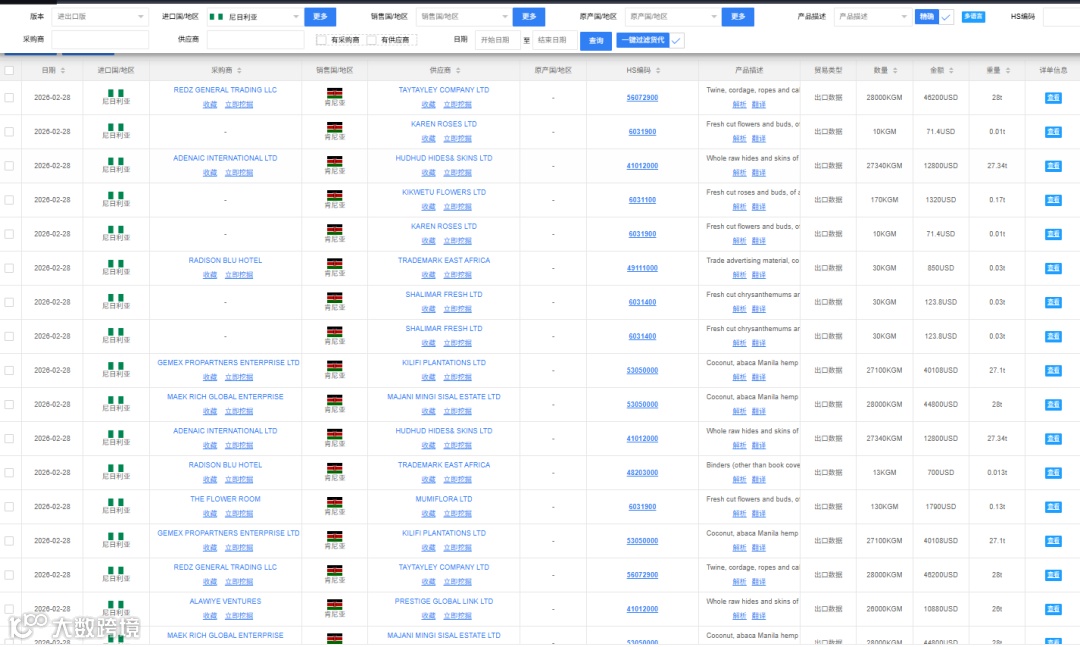Pick the 结束日期 end date field
This screenshot has width=1080, height=647.
[554, 40]
